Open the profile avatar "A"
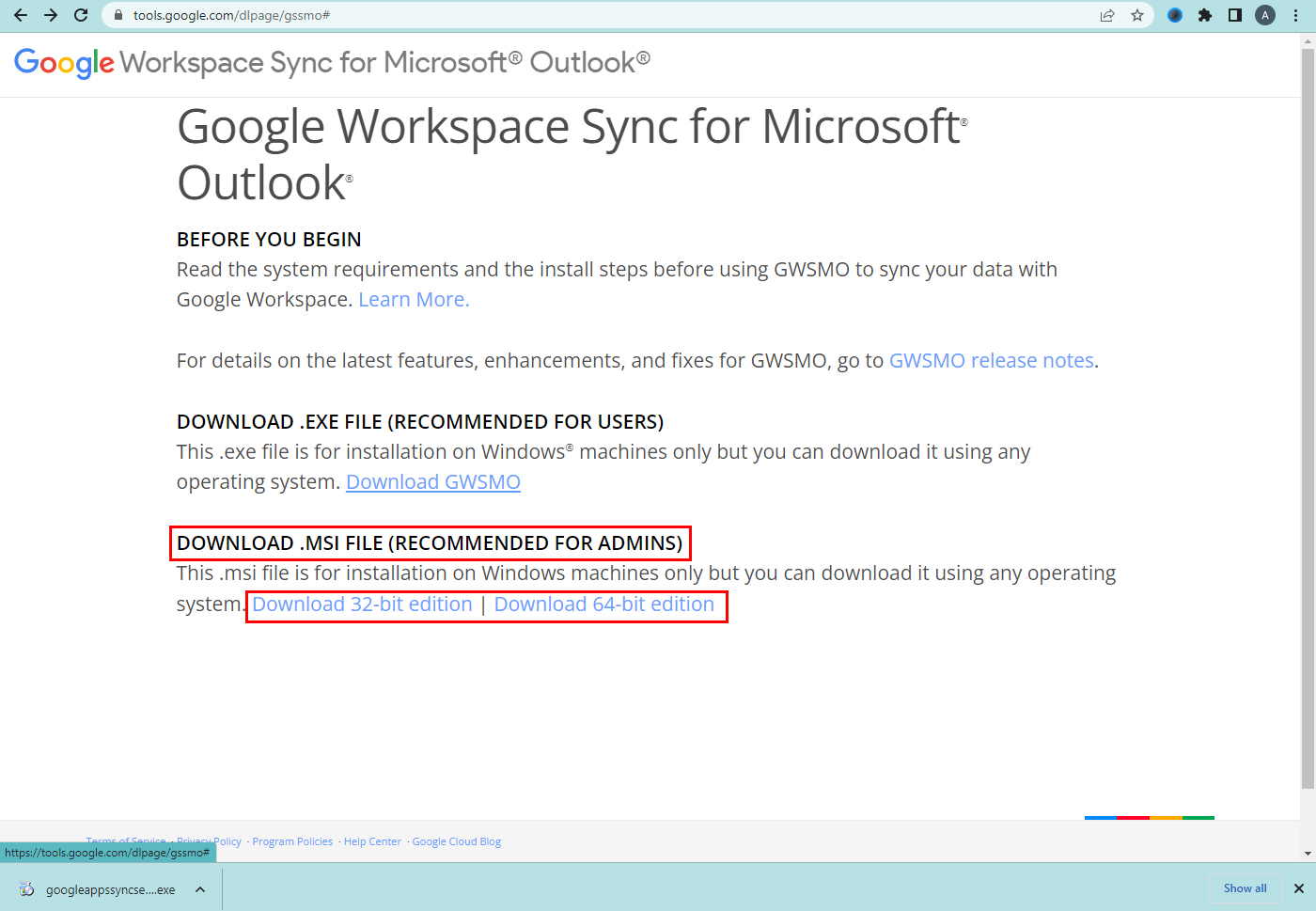The image size is (1316, 911). (x=1265, y=15)
